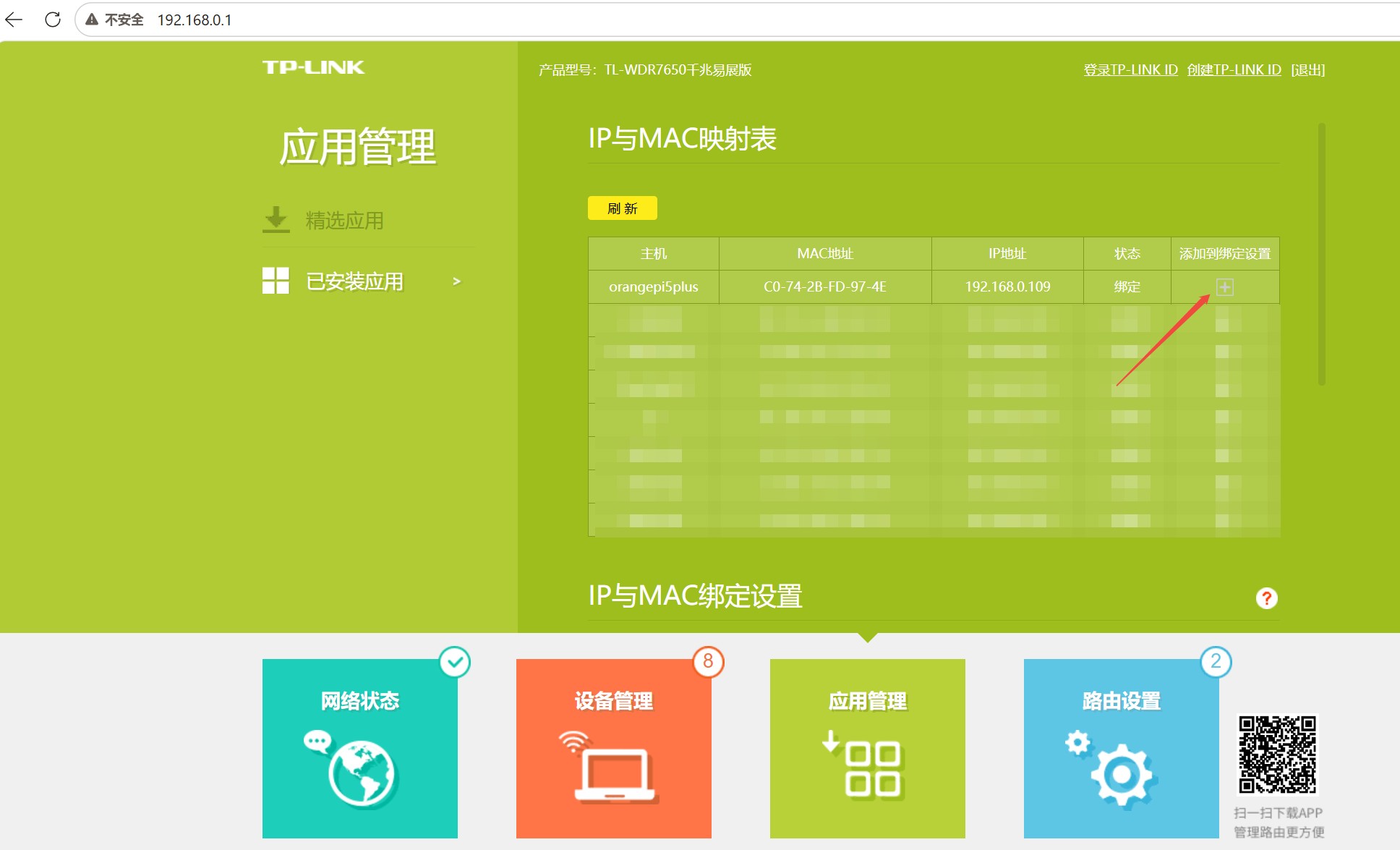Click the grid icon beside 已安装应用

pos(276,281)
